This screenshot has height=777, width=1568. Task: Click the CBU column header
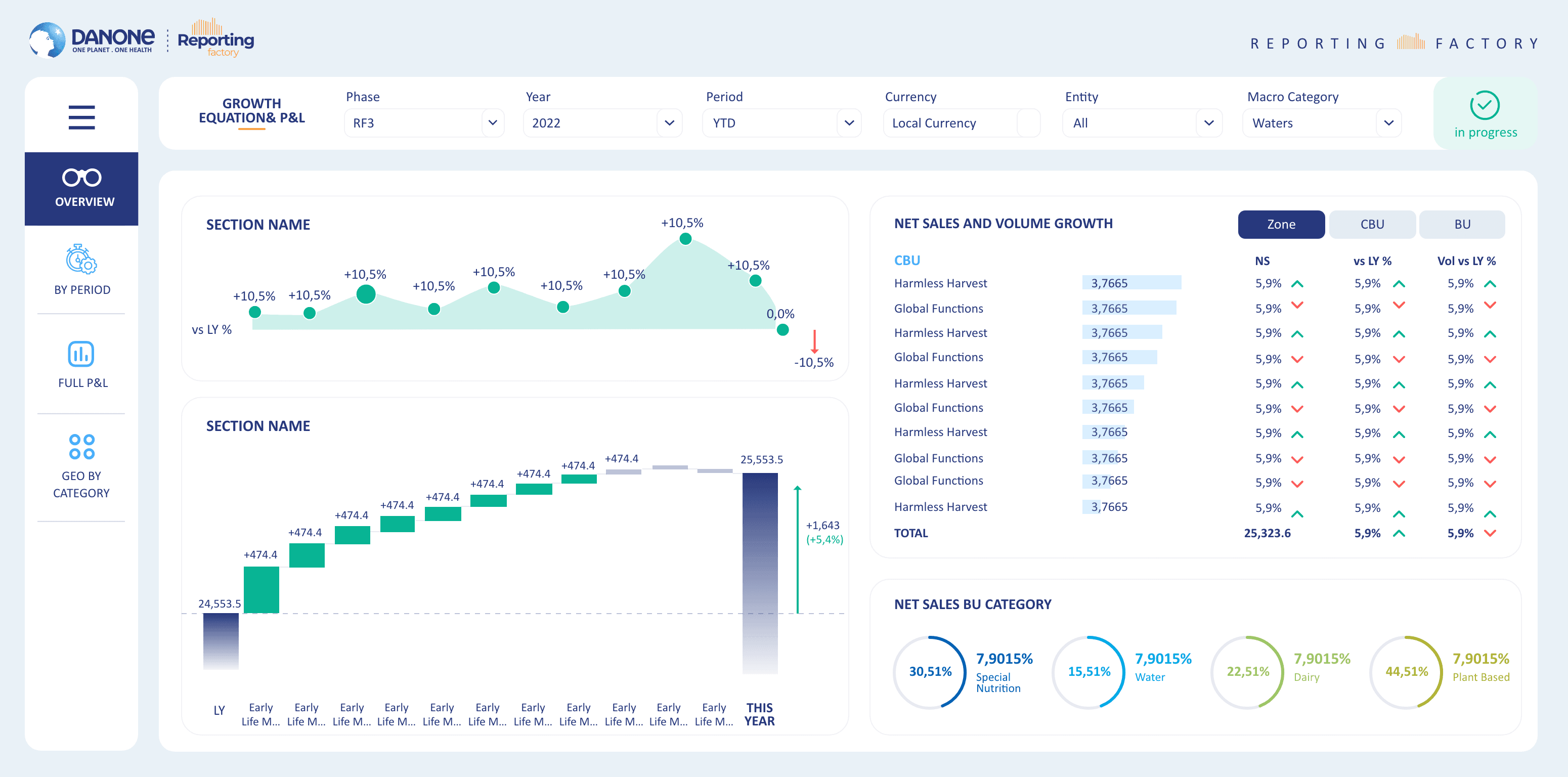pos(906,260)
